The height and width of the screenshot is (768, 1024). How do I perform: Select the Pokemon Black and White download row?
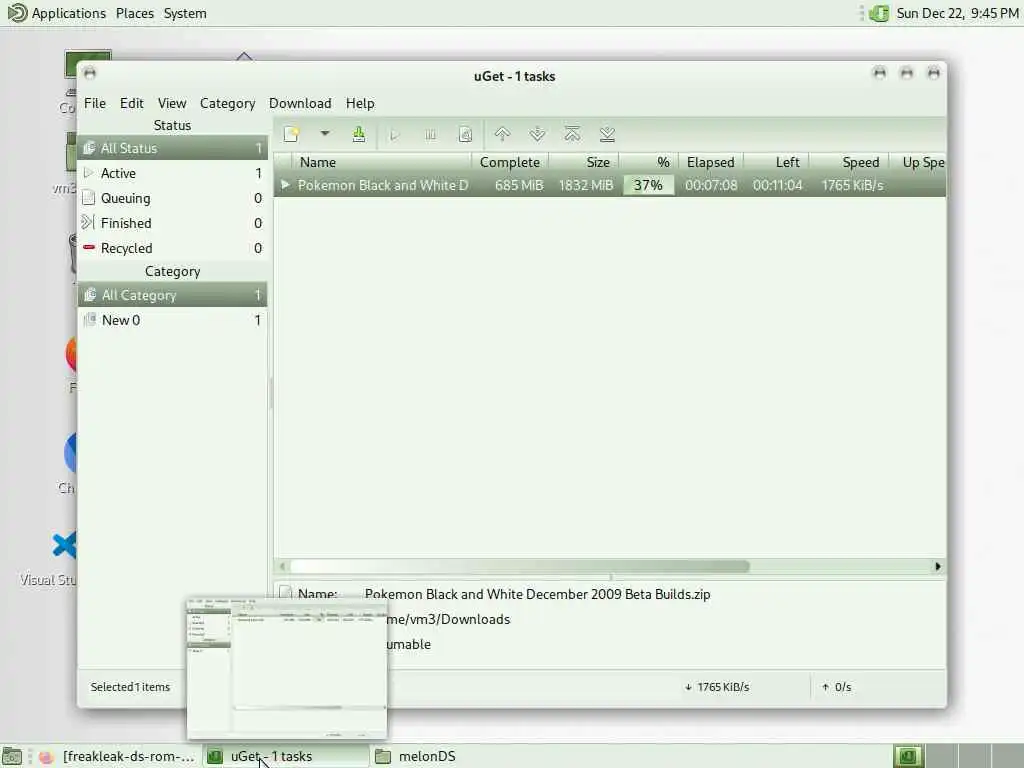point(610,185)
